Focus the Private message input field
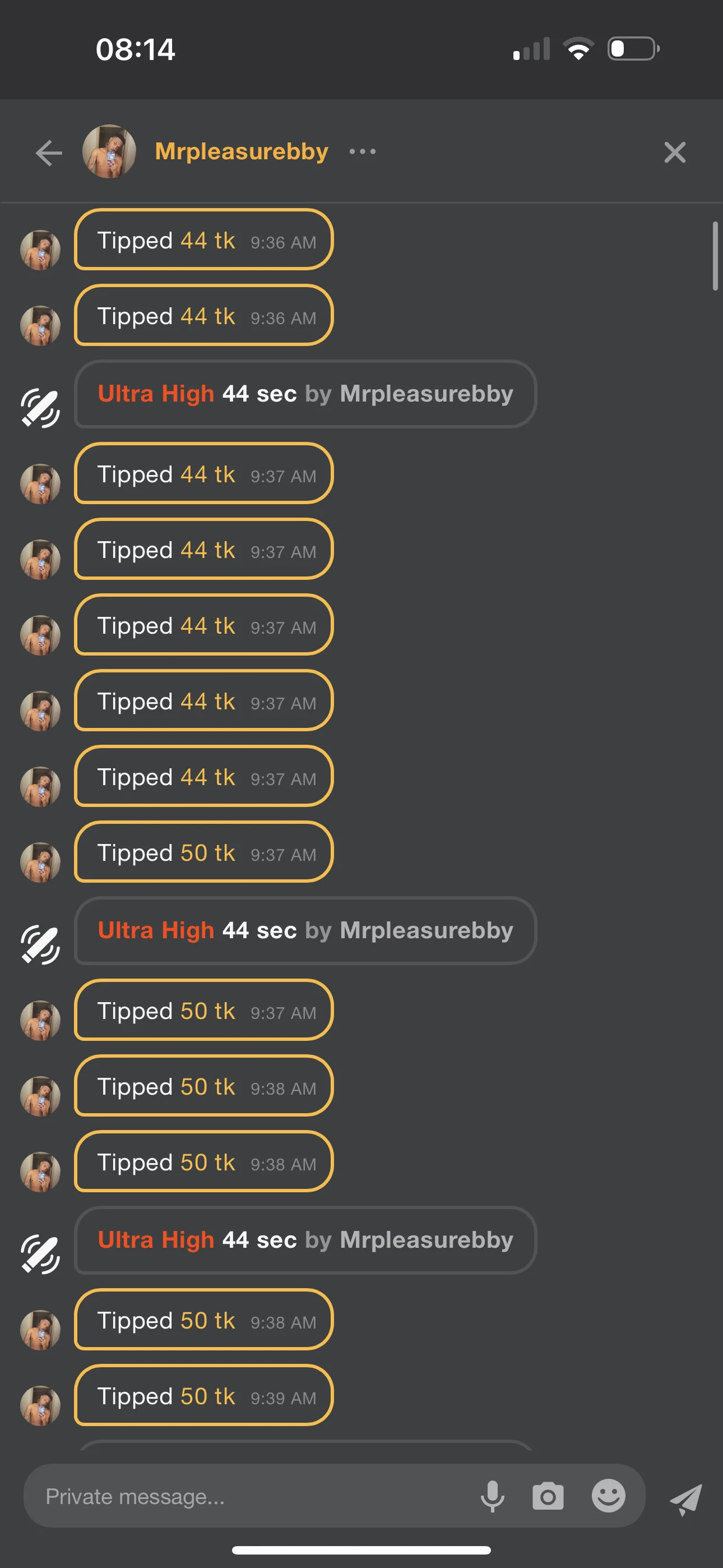The height and width of the screenshot is (1568, 723). [243, 1496]
